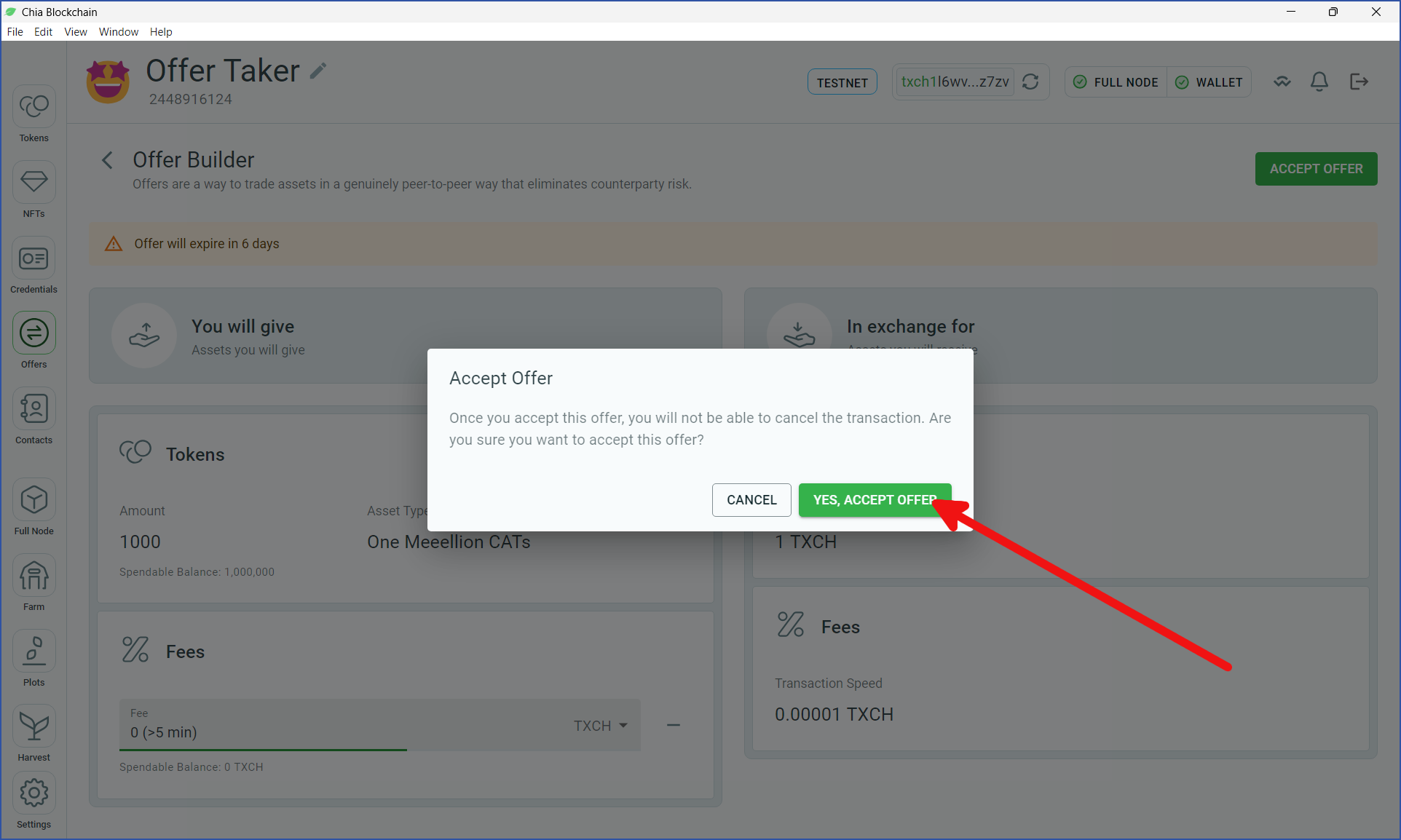Click the '0.00001 TXCH' transaction speed value

point(834,715)
